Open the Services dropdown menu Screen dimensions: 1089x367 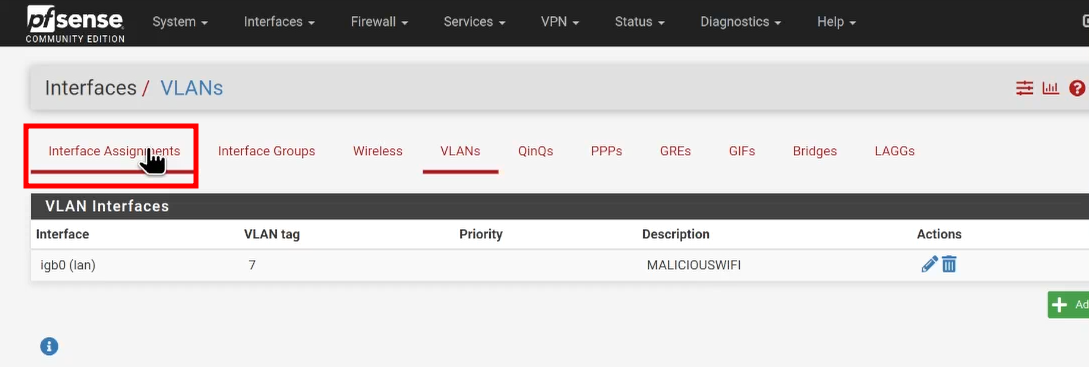(474, 22)
